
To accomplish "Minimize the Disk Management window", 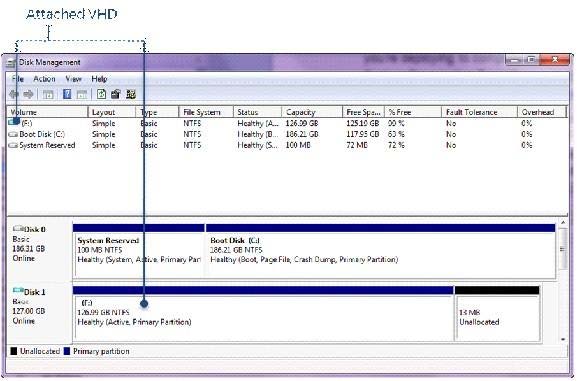I will point(514,60).
